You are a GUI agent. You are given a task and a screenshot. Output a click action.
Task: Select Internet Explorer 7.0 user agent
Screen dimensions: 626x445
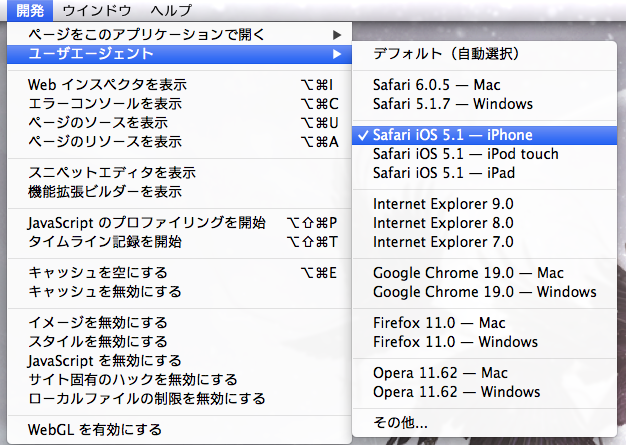[484, 242]
